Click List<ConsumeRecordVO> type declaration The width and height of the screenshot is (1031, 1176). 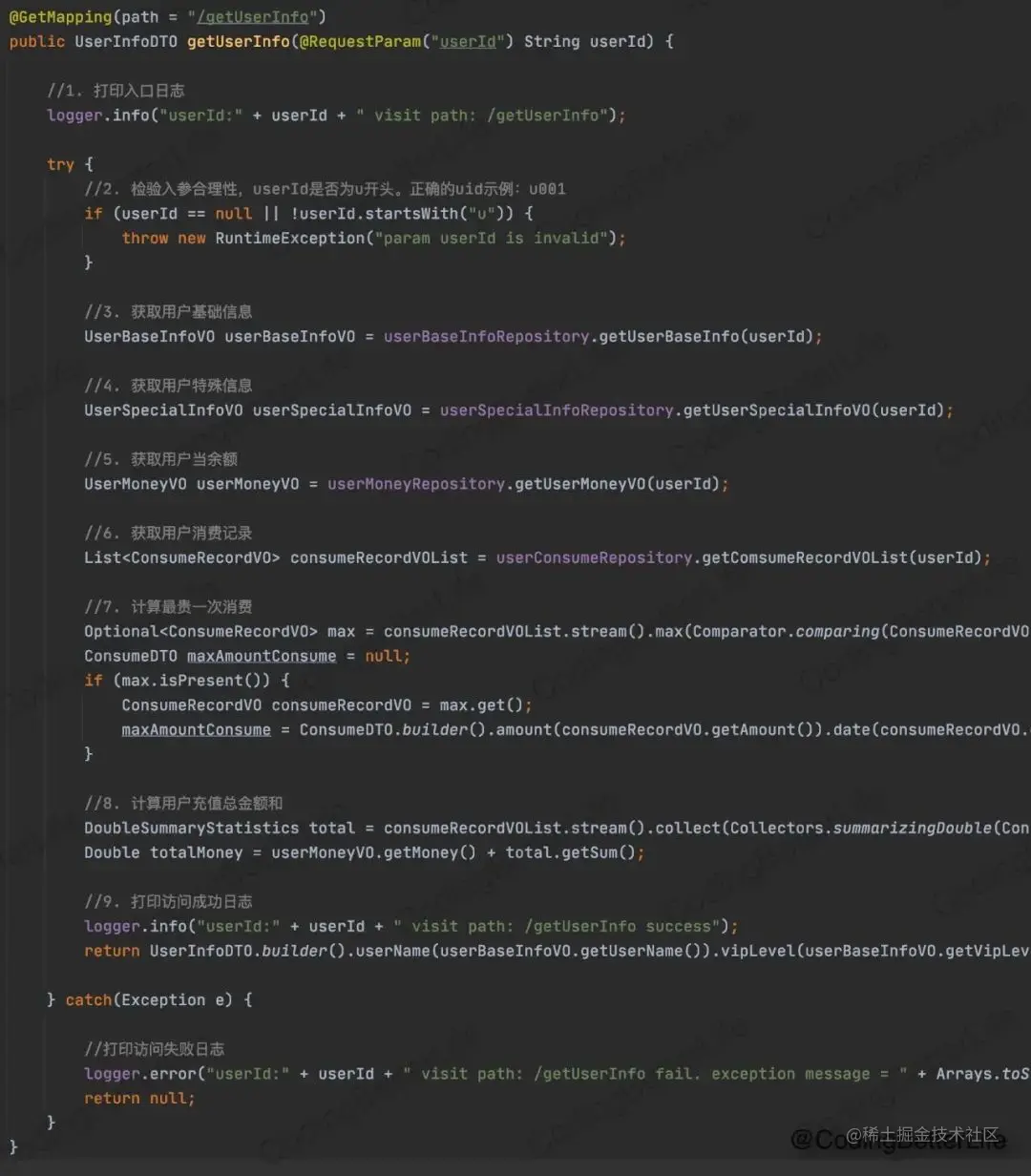tap(182, 557)
